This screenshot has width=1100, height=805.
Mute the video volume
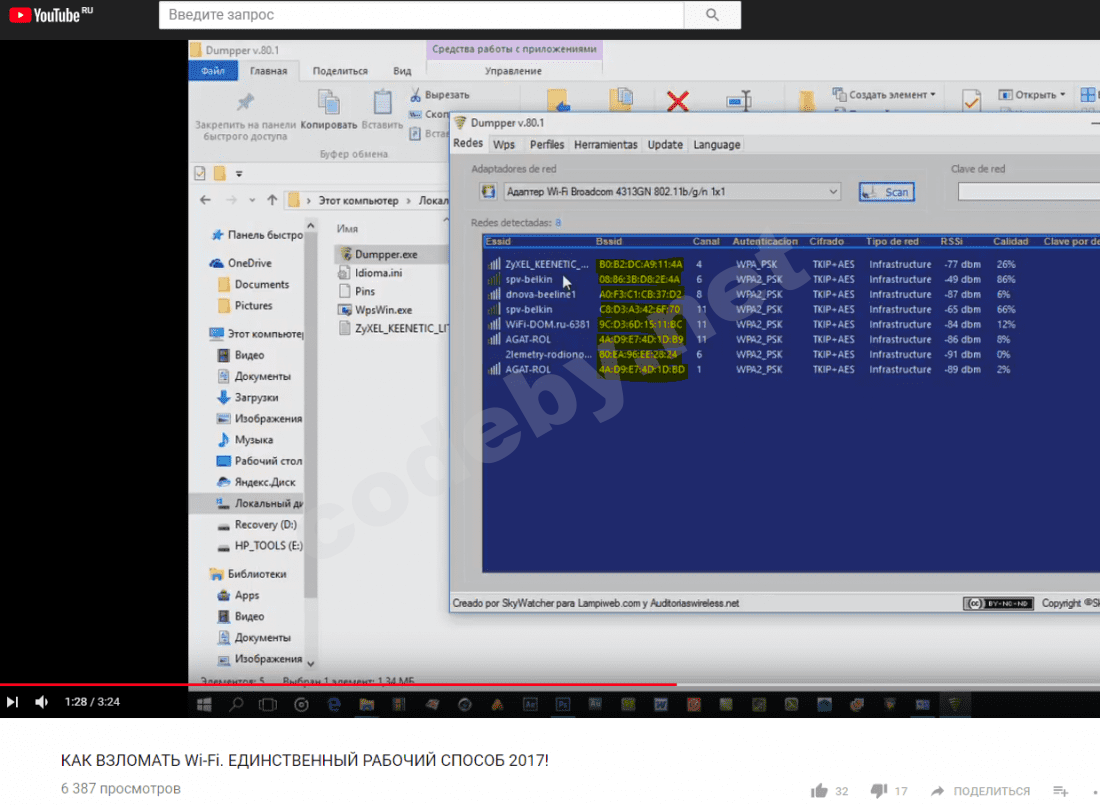[41, 702]
